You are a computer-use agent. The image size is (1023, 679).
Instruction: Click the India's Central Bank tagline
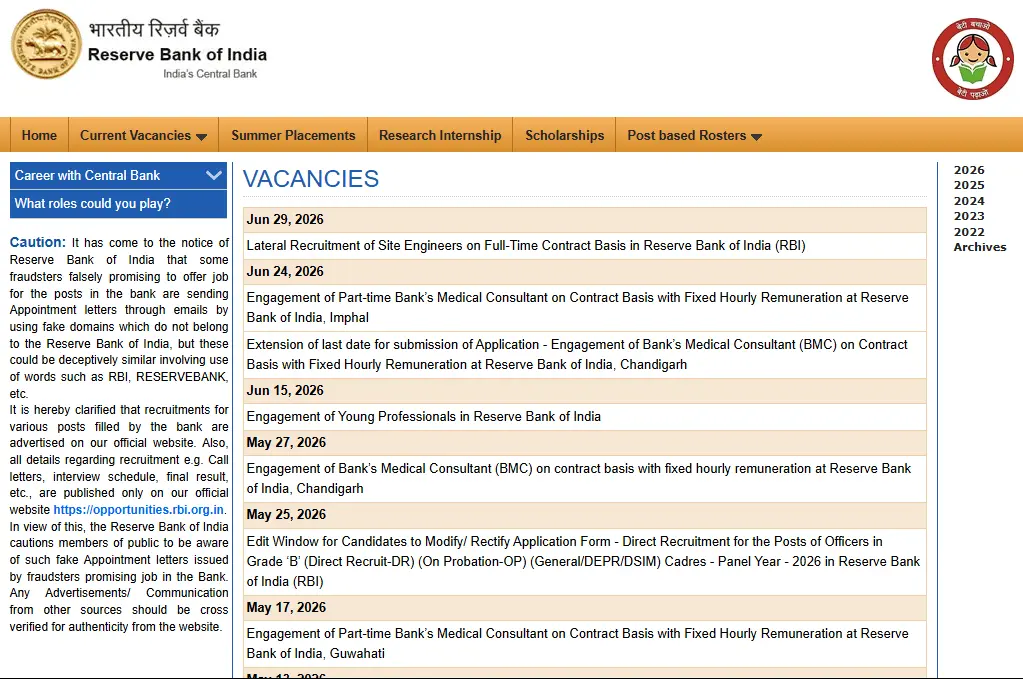[210, 74]
